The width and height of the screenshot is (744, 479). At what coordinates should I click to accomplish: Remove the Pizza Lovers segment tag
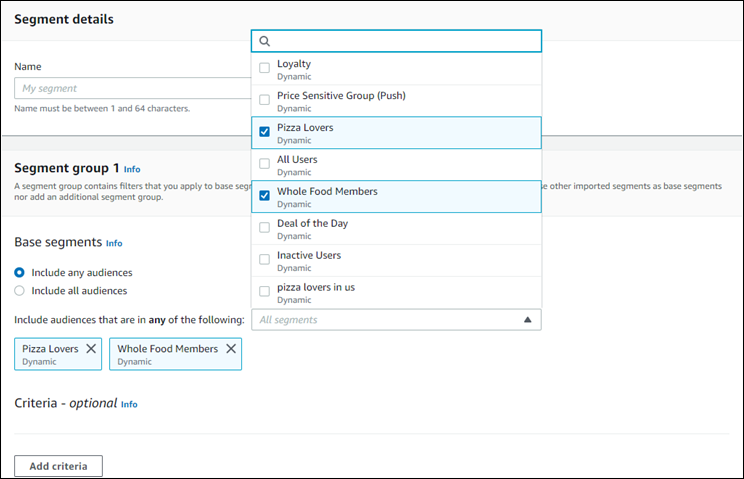click(91, 349)
